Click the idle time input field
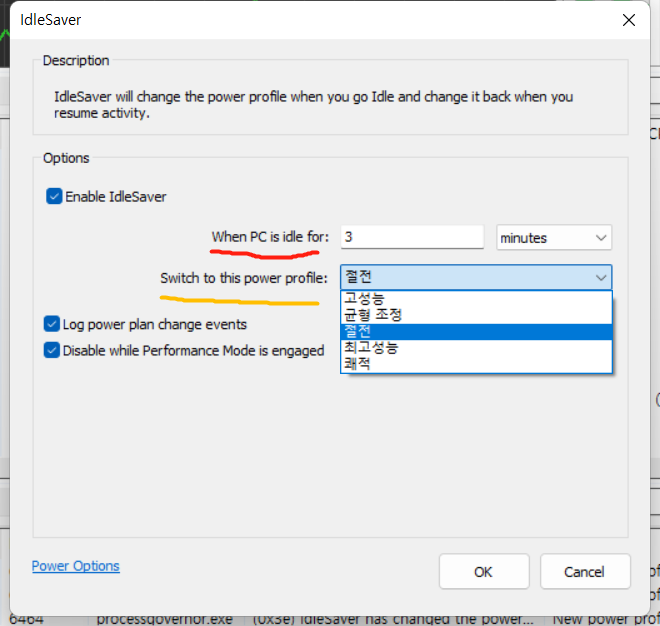The height and width of the screenshot is (626, 660). [x=412, y=237]
